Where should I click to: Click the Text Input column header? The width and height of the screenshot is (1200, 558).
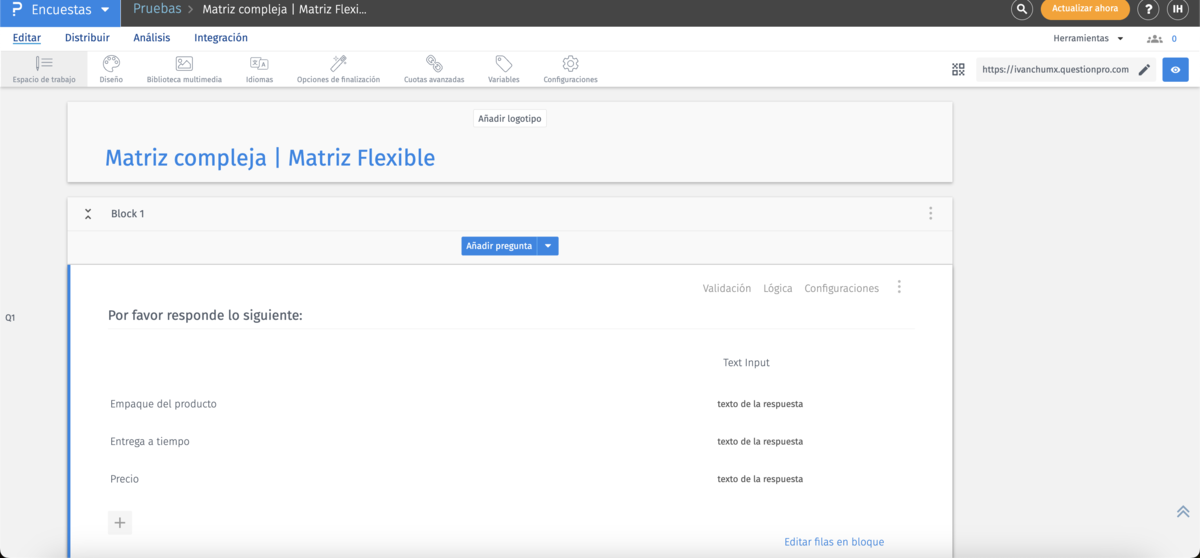(746, 363)
